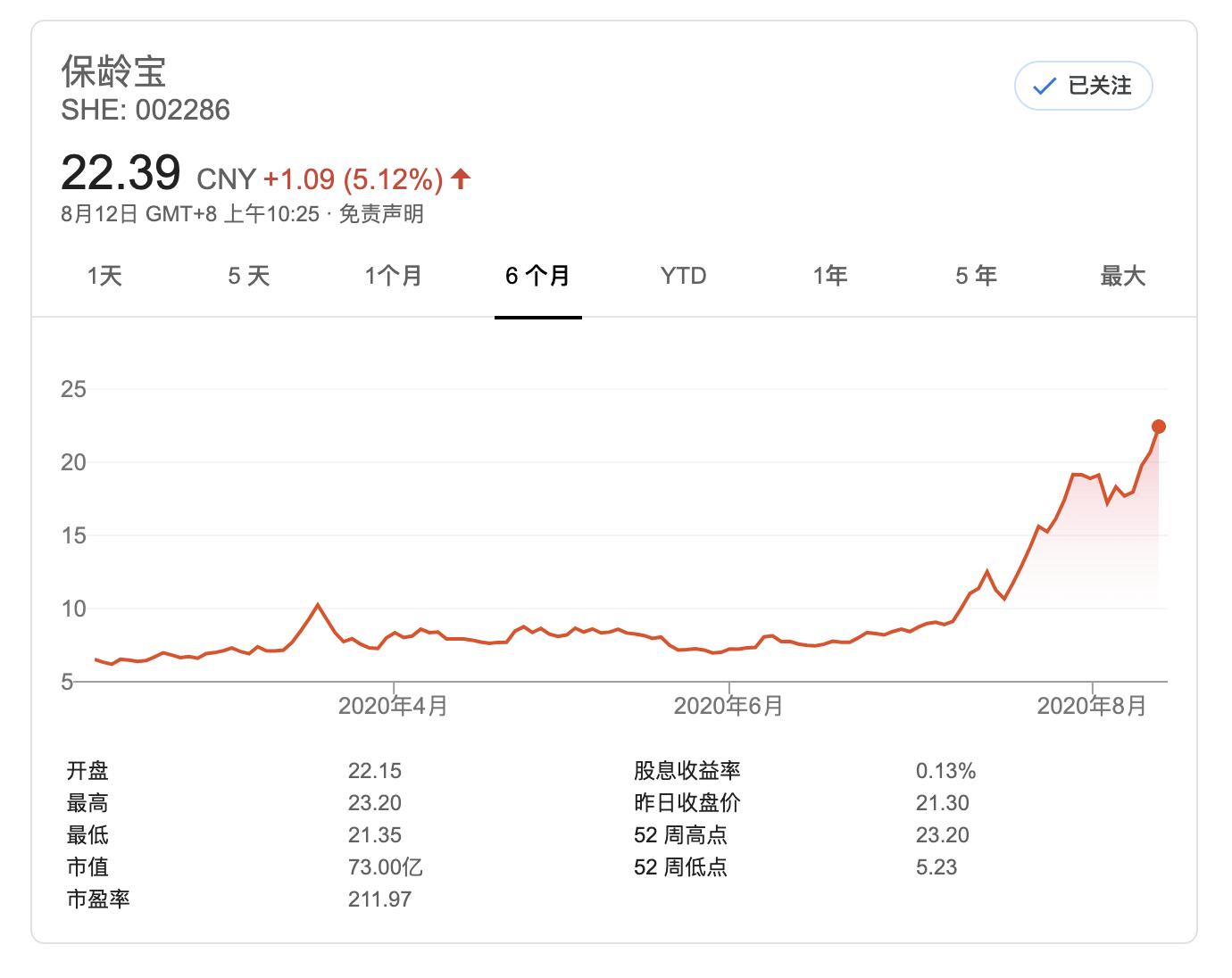Click the chart peak near 2020年4月
1232x978 pixels.
(x=317, y=605)
